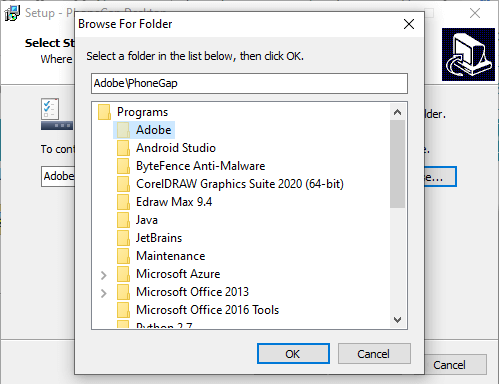The width and height of the screenshot is (499, 384).
Task: Confirm folder selection with OK
Action: 293,353
